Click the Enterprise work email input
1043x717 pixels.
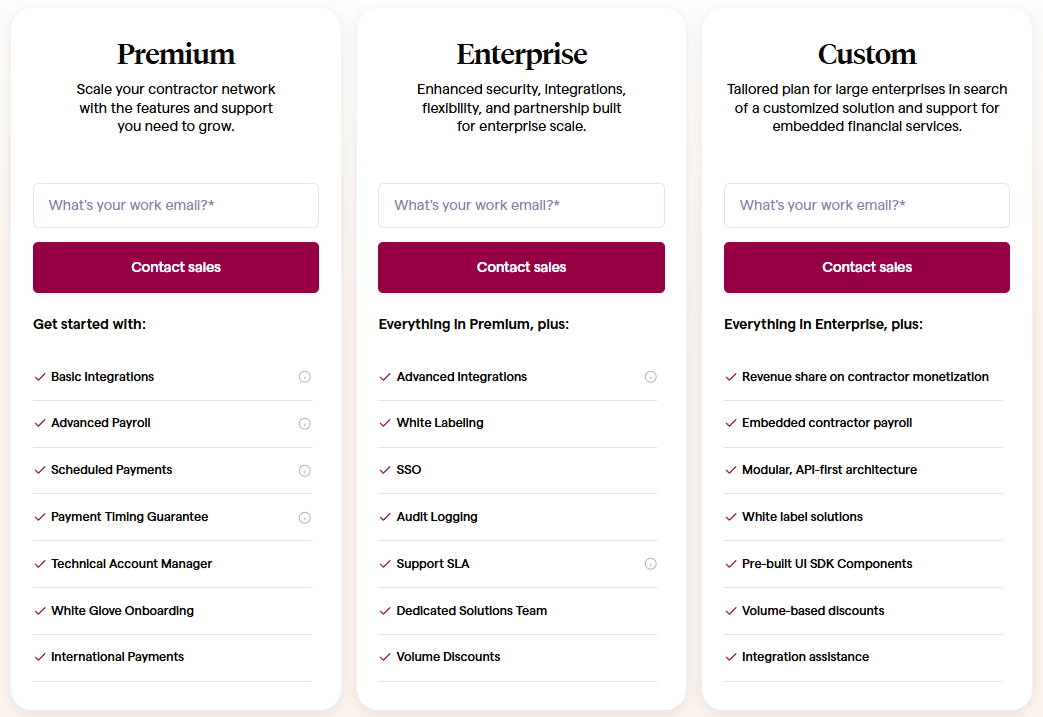[x=521, y=205]
